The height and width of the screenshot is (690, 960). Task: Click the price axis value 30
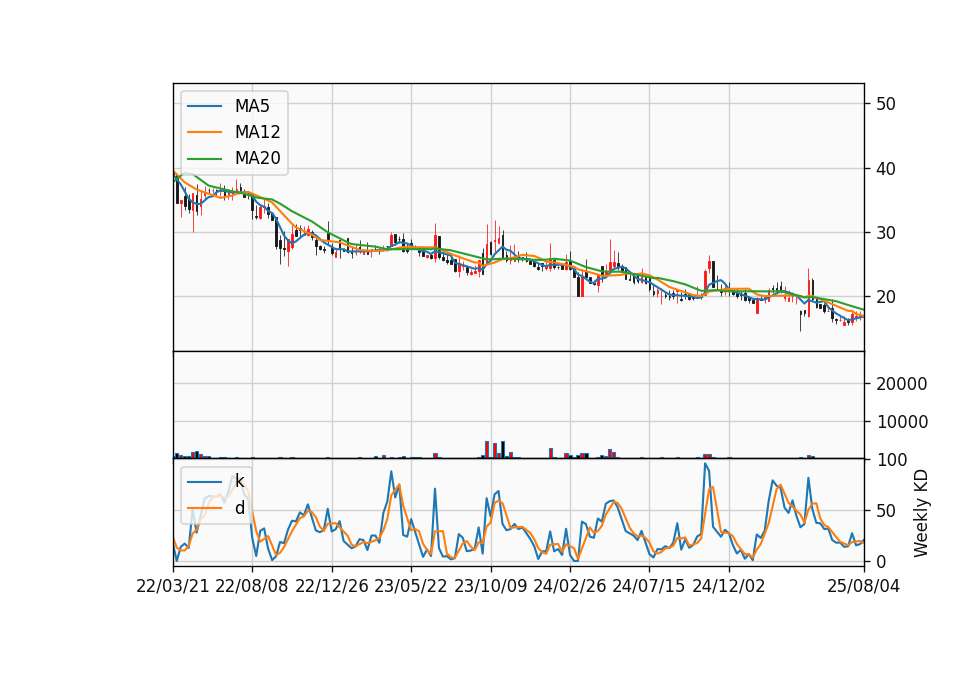click(886, 233)
